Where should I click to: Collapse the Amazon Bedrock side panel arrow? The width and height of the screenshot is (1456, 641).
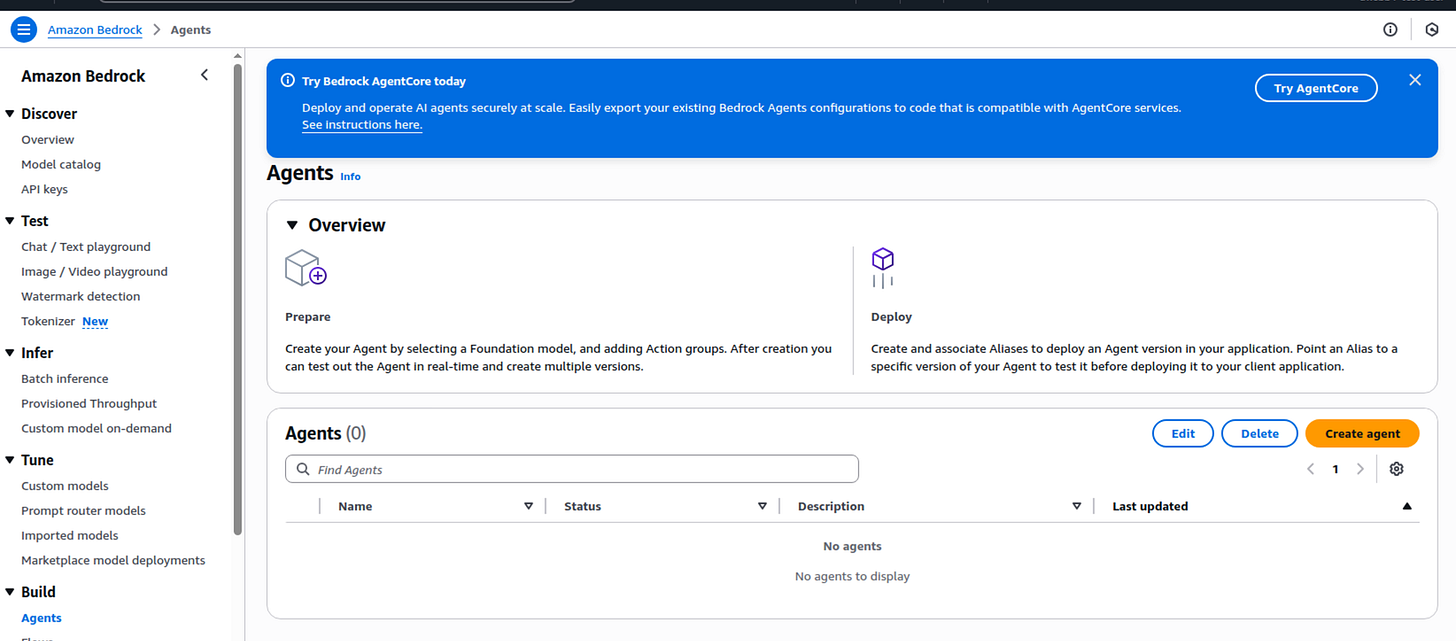(204, 75)
